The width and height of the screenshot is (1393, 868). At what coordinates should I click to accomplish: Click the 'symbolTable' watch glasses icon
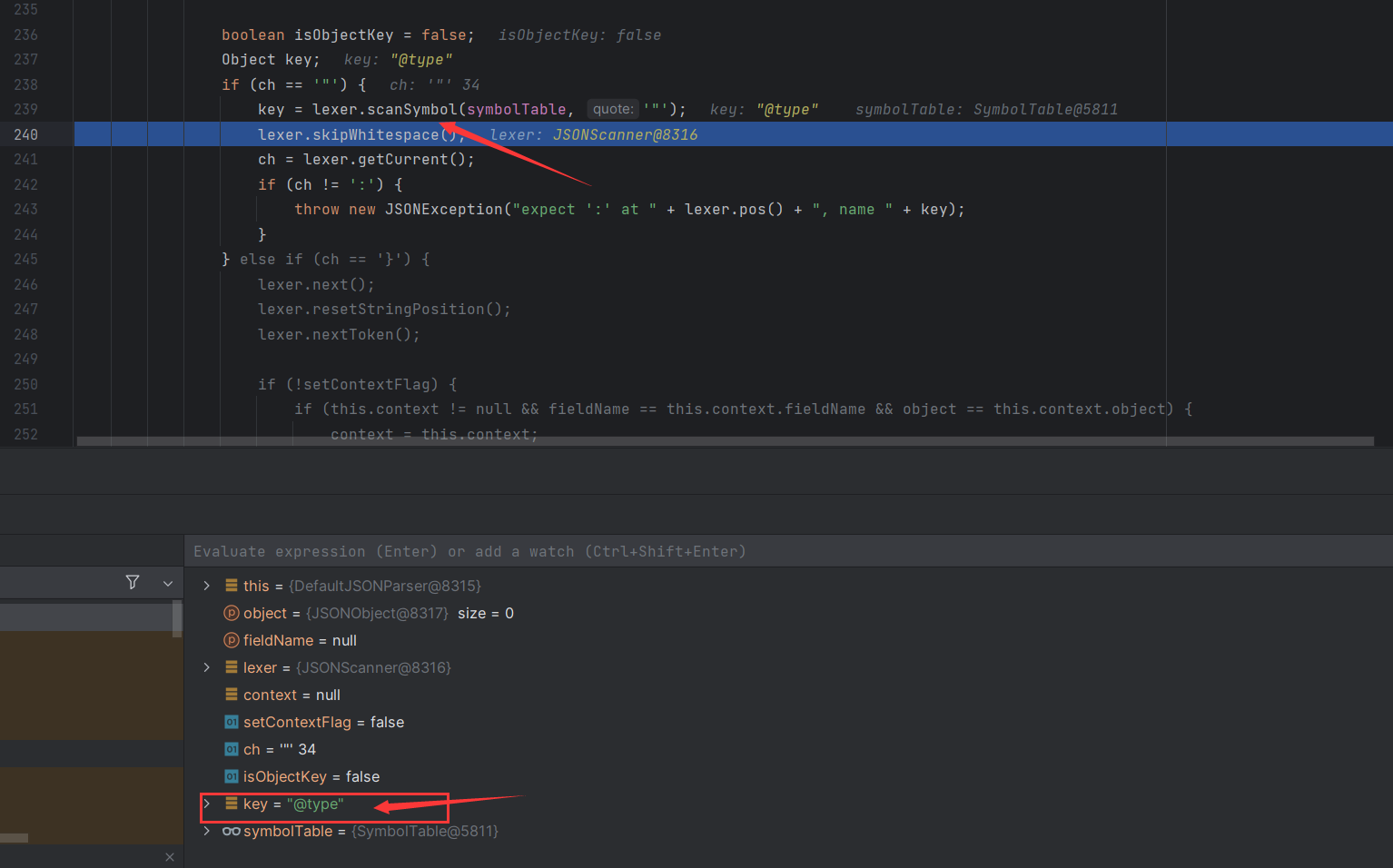(232, 831)
